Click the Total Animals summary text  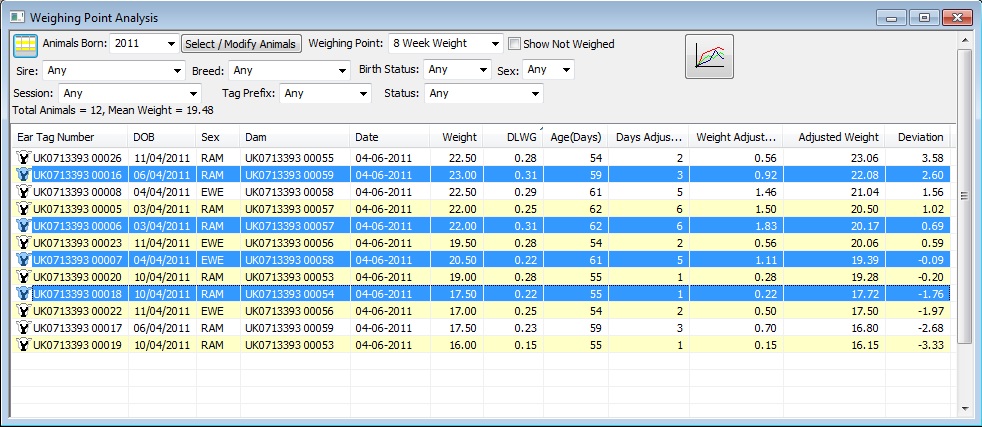point(113,110)
